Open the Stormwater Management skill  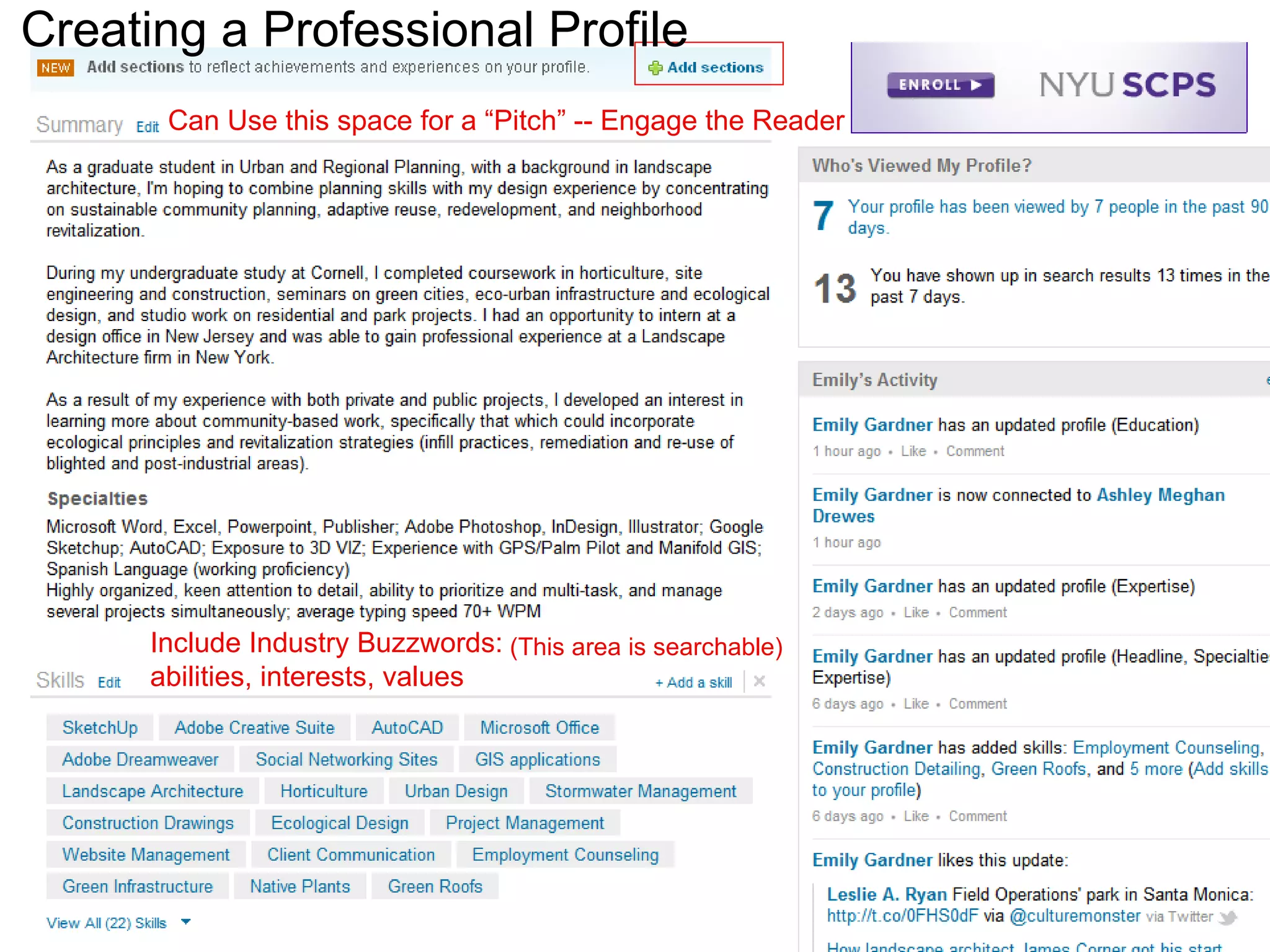[x=640, y=791]
